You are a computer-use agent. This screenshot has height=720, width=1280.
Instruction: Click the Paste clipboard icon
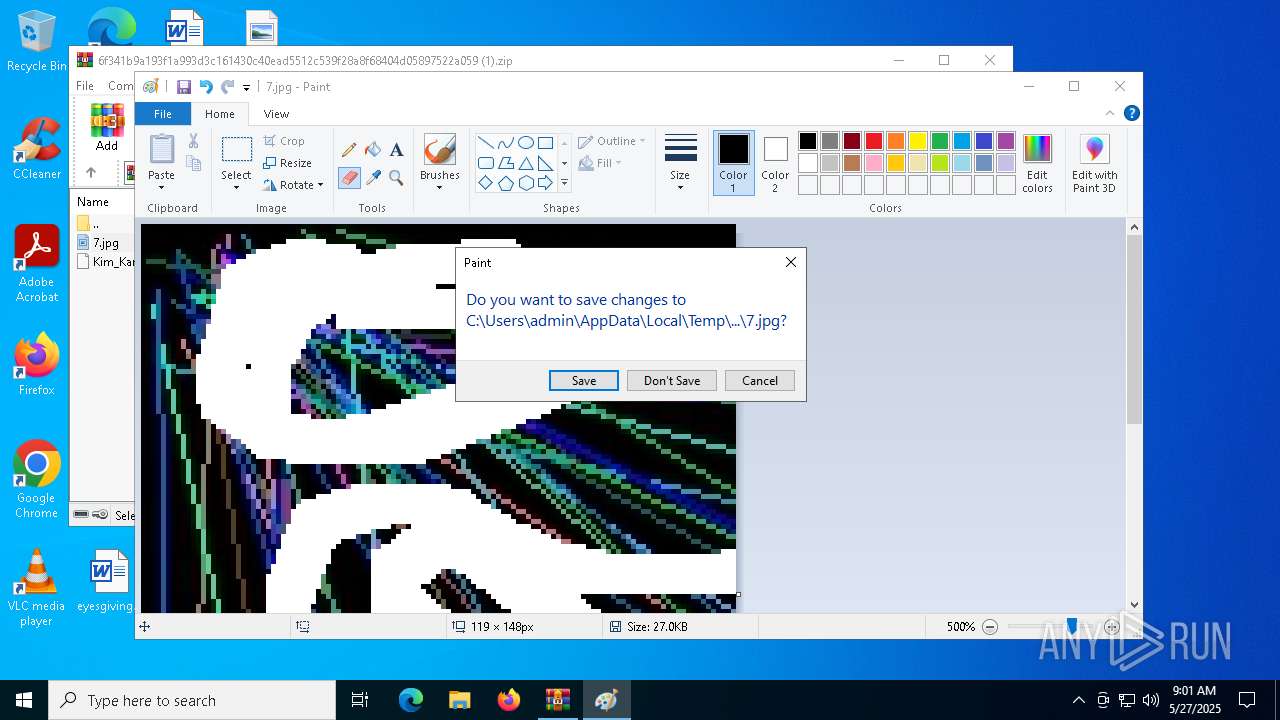161,149
